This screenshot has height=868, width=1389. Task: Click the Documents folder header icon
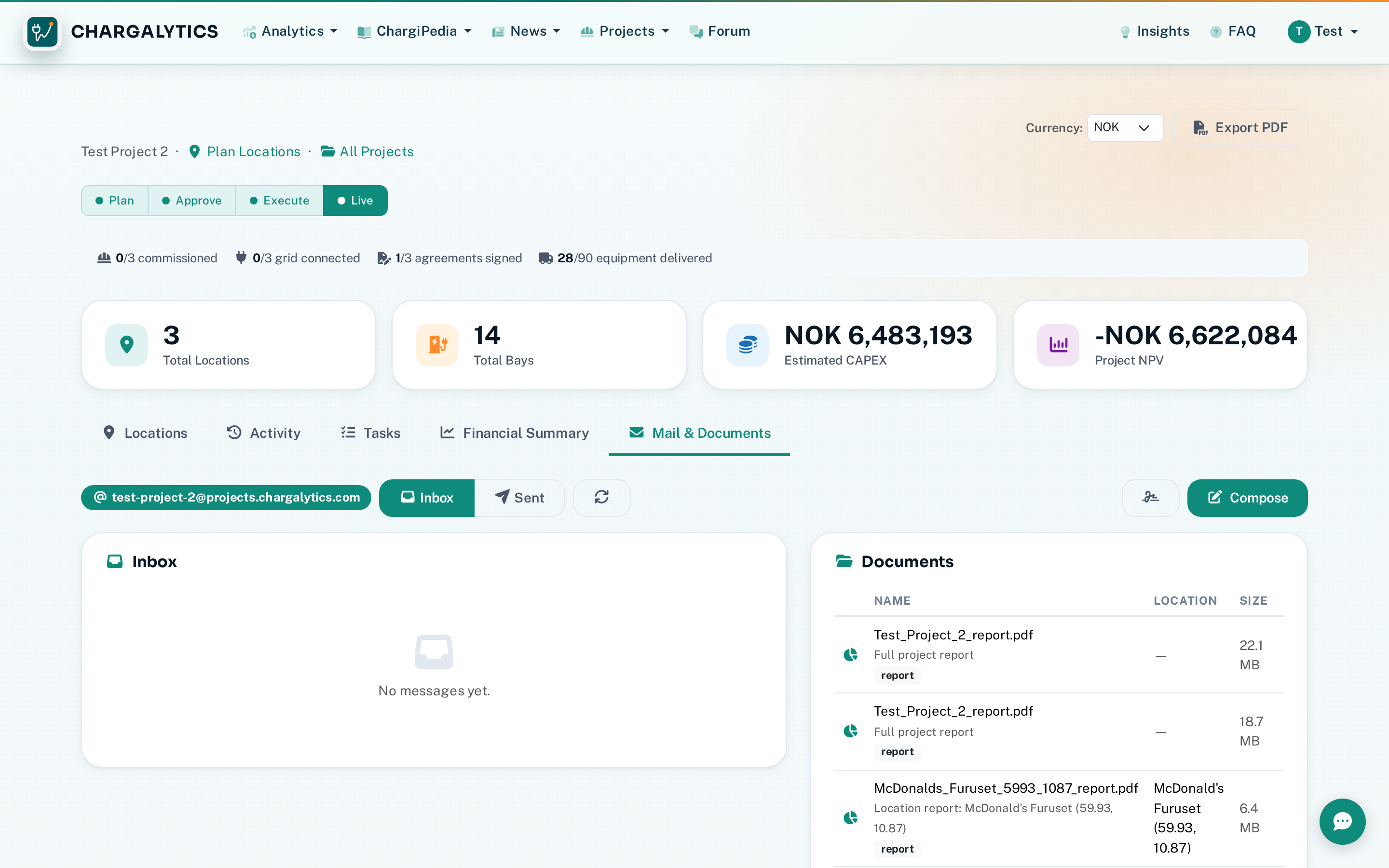[x=844, y=561]
